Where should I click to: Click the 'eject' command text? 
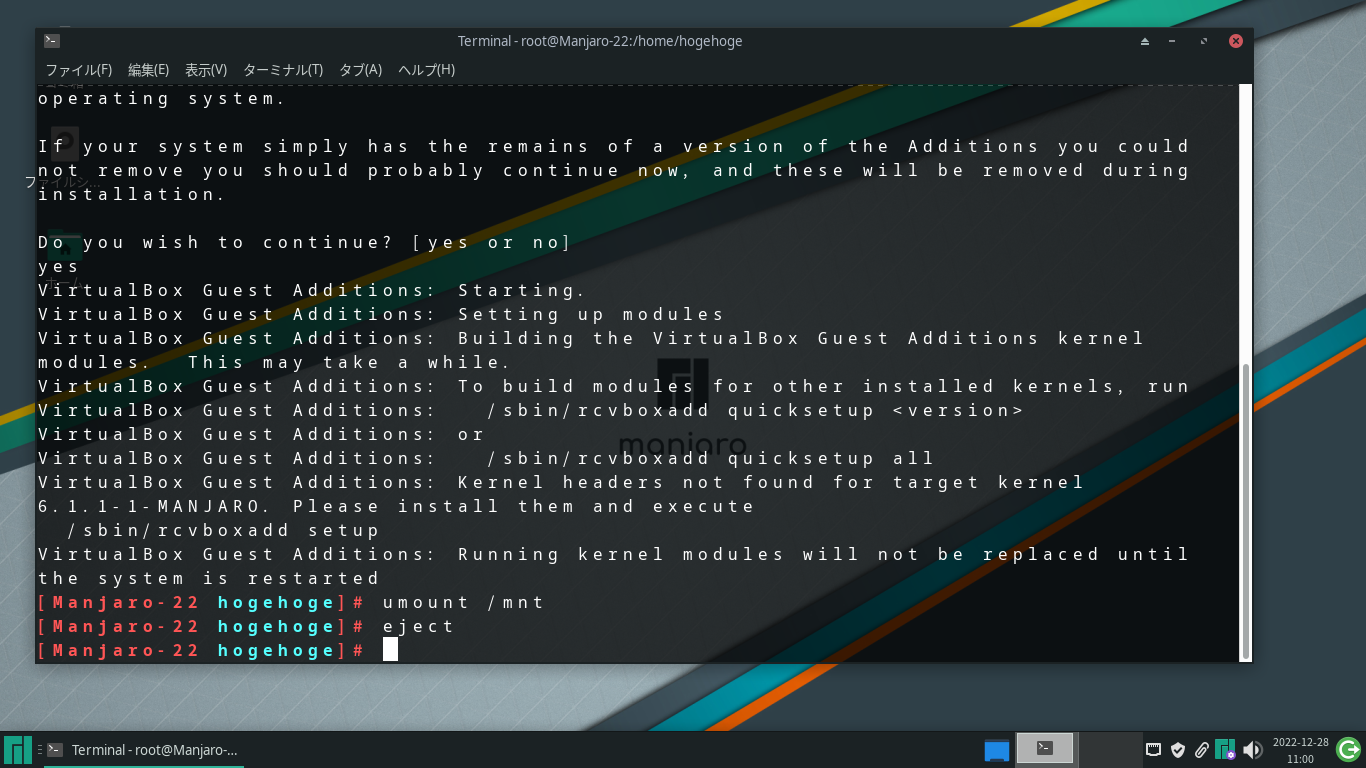[418, 626]
